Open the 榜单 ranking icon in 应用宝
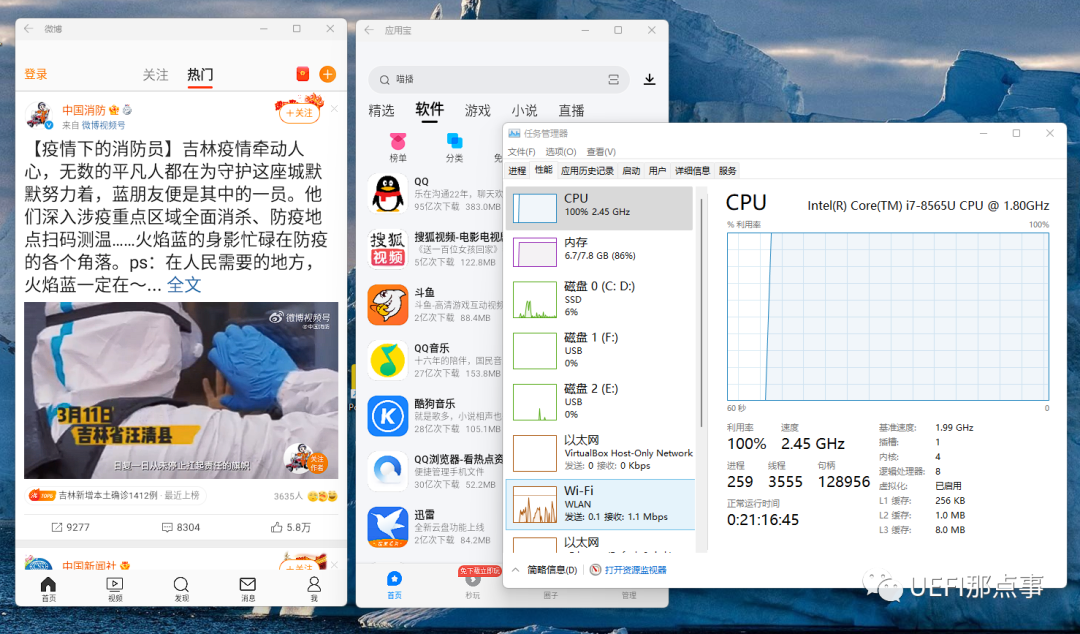 coord(398,143)
